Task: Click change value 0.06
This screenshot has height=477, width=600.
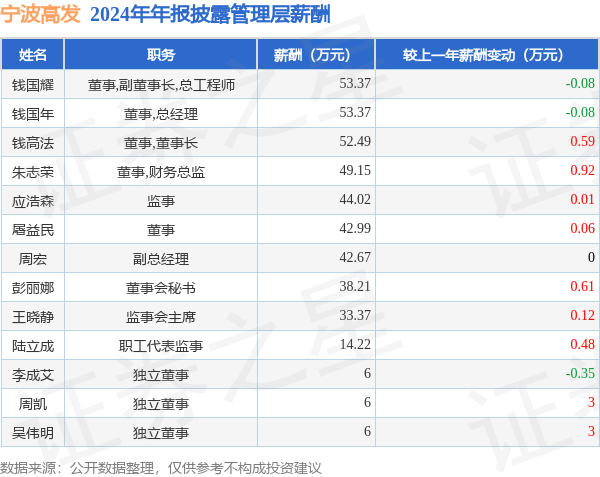Action: point(582,228)
